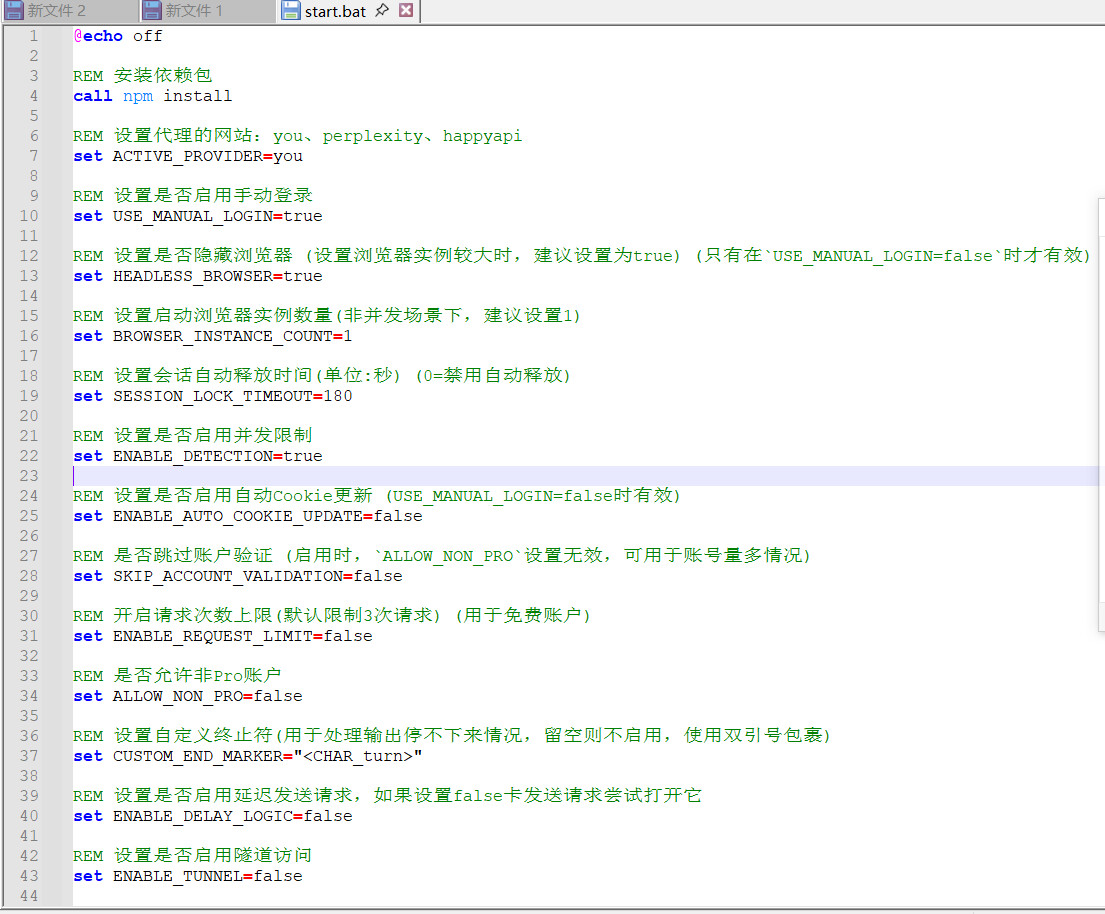Image resolution: width=1105 pixels, height=914 pixels.
Task: Place cursor on the '@echo off' line
Action: click(x=117, y=36)
